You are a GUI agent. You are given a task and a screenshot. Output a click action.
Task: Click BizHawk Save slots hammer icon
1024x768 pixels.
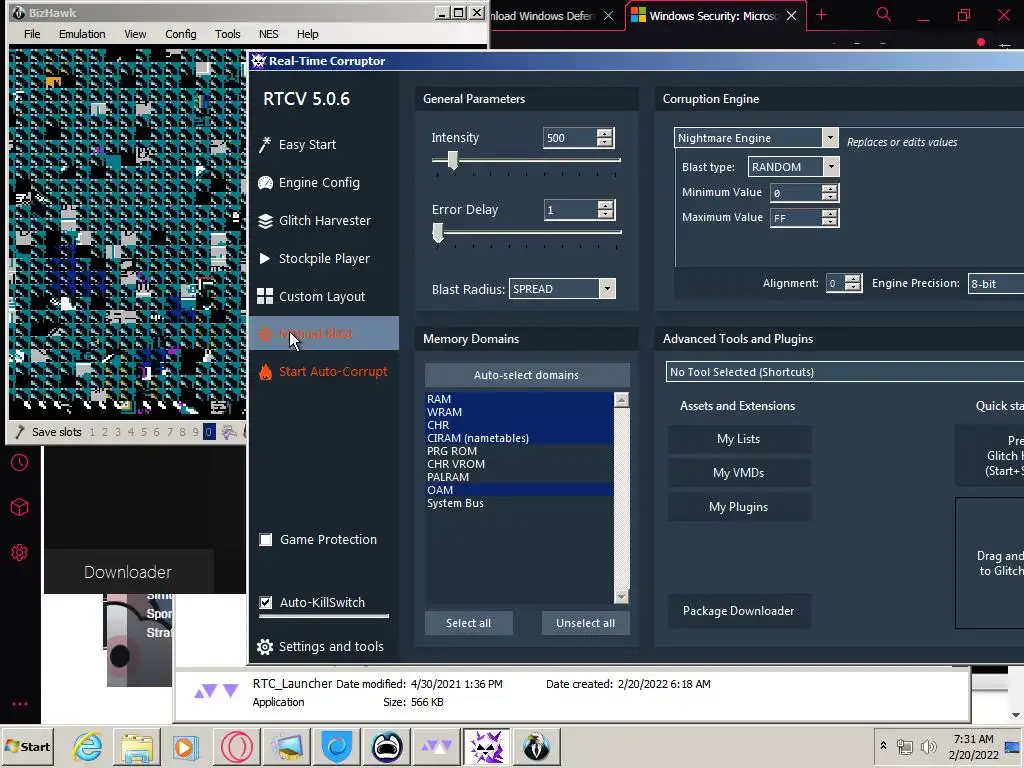pyautogui.click(x=20, y=432)
